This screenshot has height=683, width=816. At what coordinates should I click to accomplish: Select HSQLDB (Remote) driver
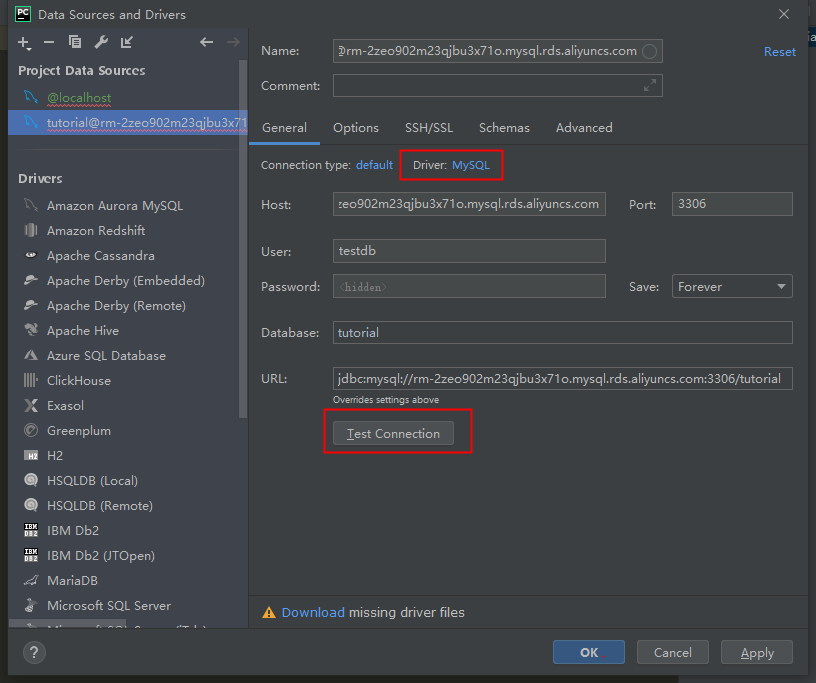pos(99,505)
